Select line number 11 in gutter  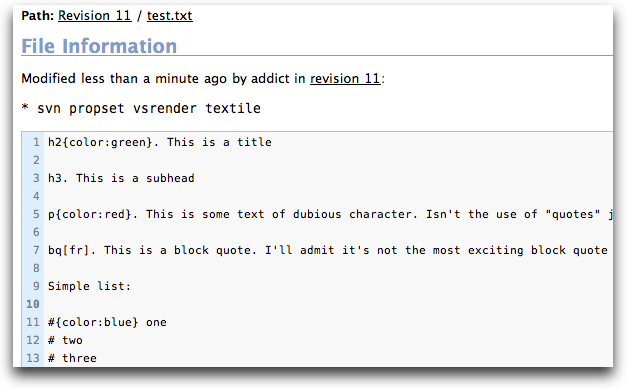click(33, 322)
